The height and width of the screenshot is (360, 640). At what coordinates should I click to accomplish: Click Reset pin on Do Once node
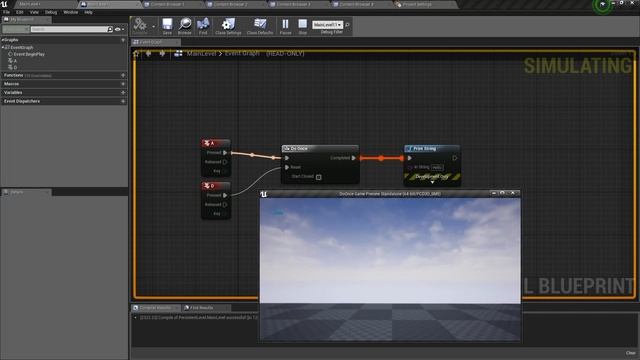pos(287,167)
